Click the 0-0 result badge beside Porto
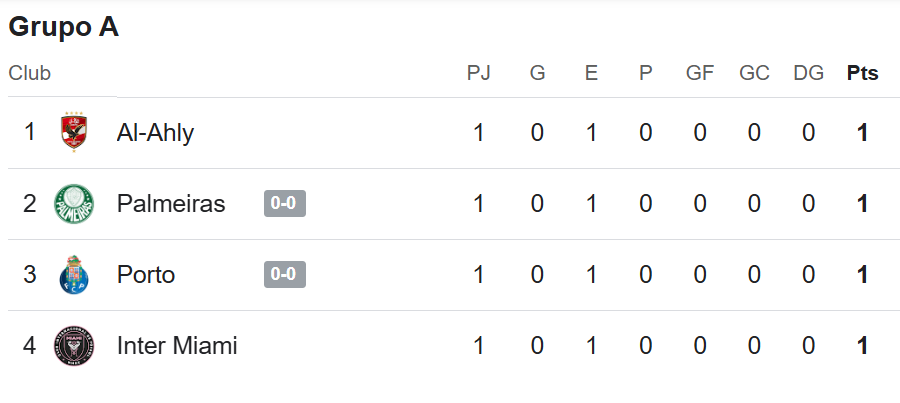This screenshot has height=403, width=900. [x=285, y=274]
